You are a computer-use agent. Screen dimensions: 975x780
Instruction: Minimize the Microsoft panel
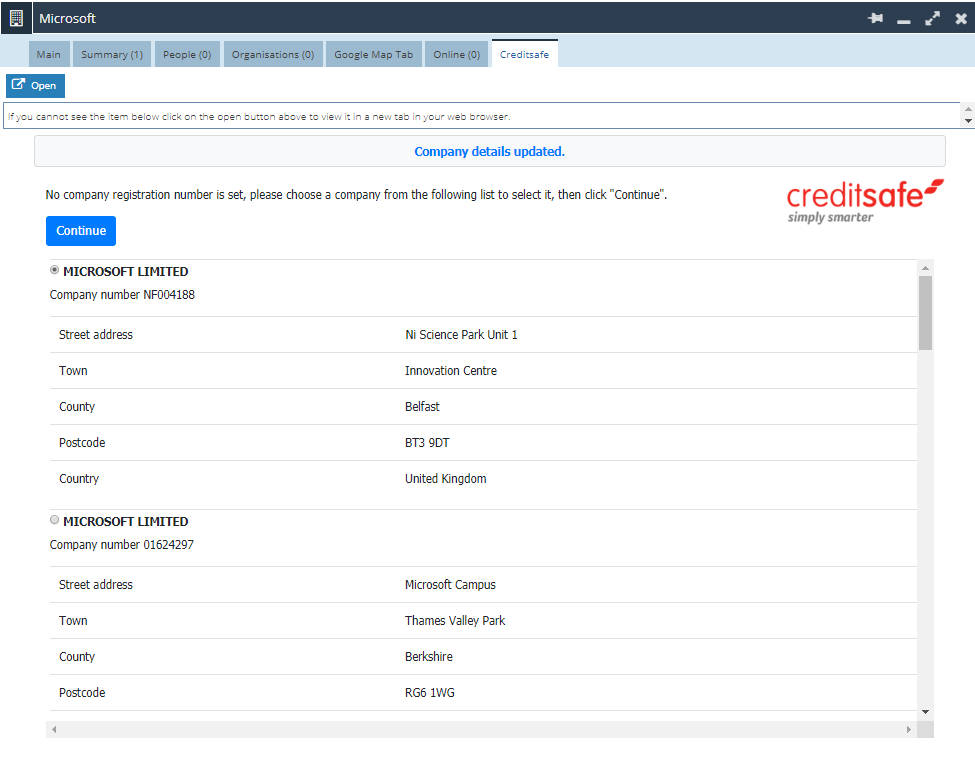pyautogui.click(x=903, y=21)
